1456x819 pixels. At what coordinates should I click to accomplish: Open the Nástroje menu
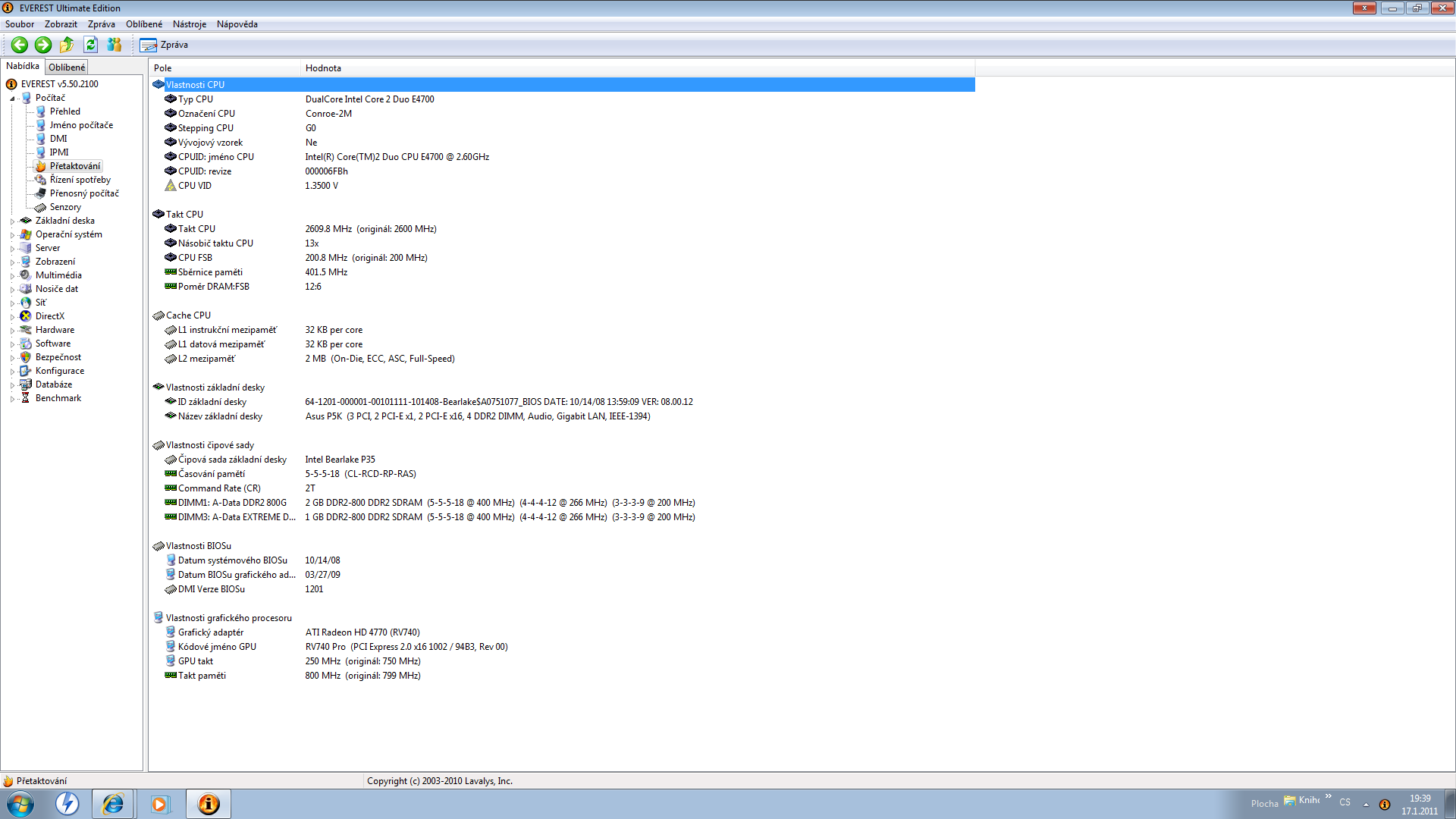click(x=189, y=24)
